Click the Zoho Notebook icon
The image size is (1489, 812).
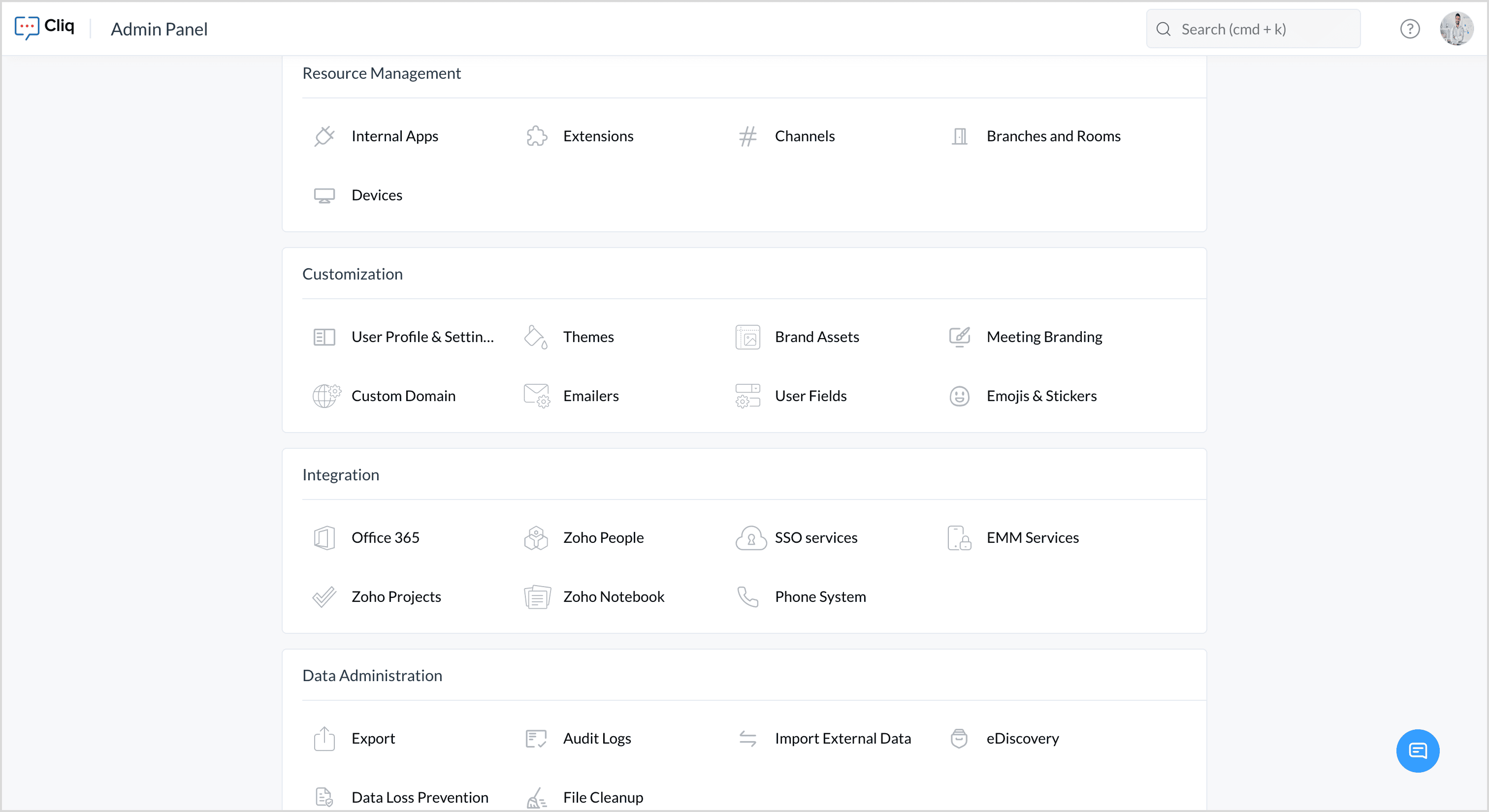[537, 597]
